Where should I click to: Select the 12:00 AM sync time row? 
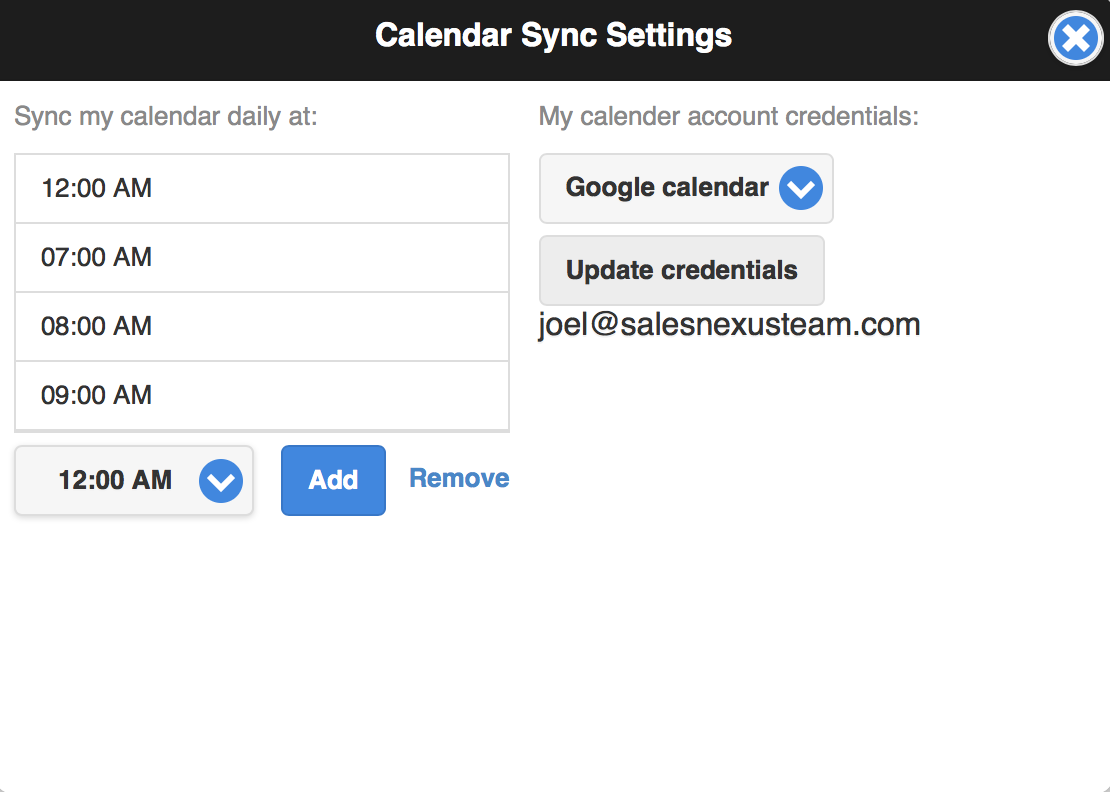click(262, 188)
